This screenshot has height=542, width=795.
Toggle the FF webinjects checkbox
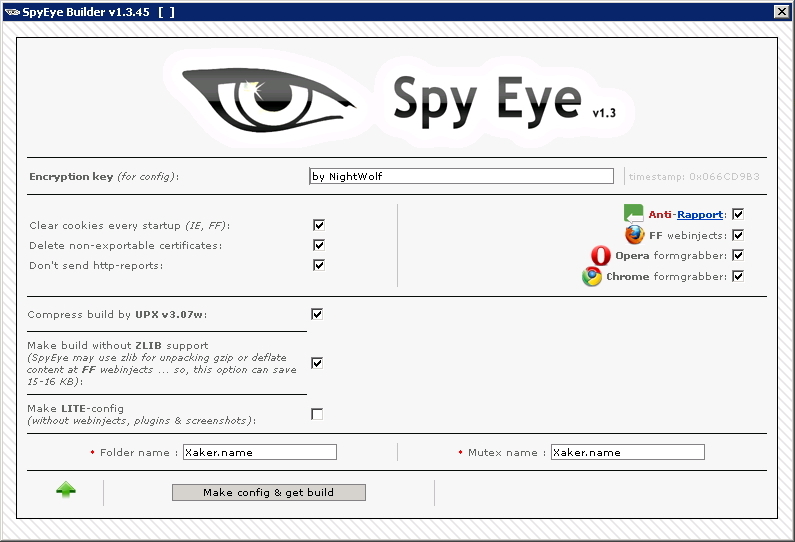click(x=738, y=235)
